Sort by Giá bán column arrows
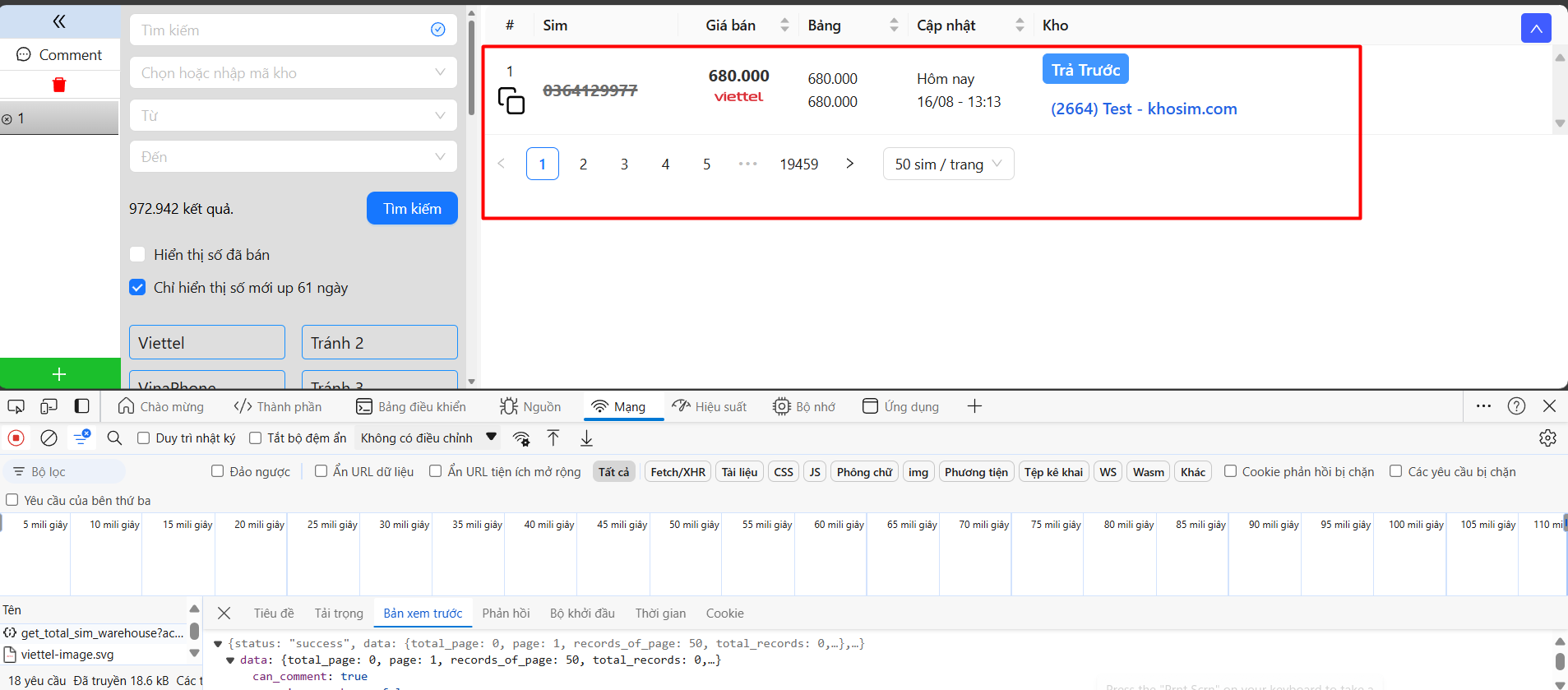Screen dimensions: 1568x690 click(x=784, y=25)
